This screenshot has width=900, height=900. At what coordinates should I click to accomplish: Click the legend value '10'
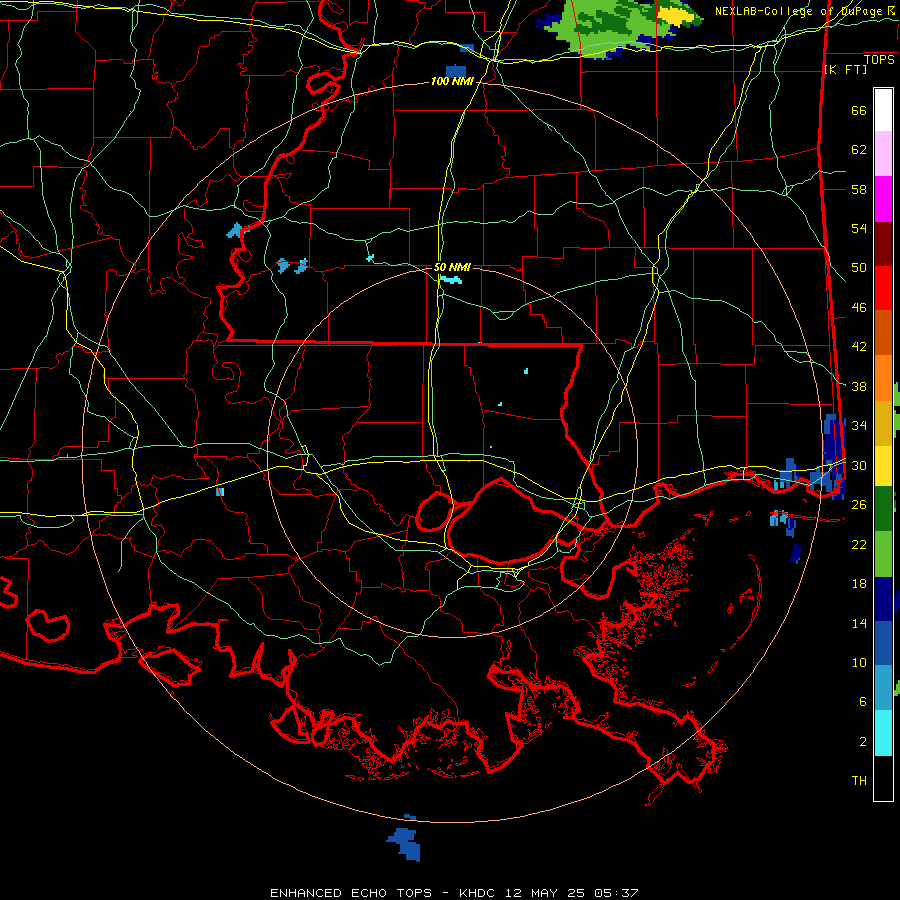859,663
